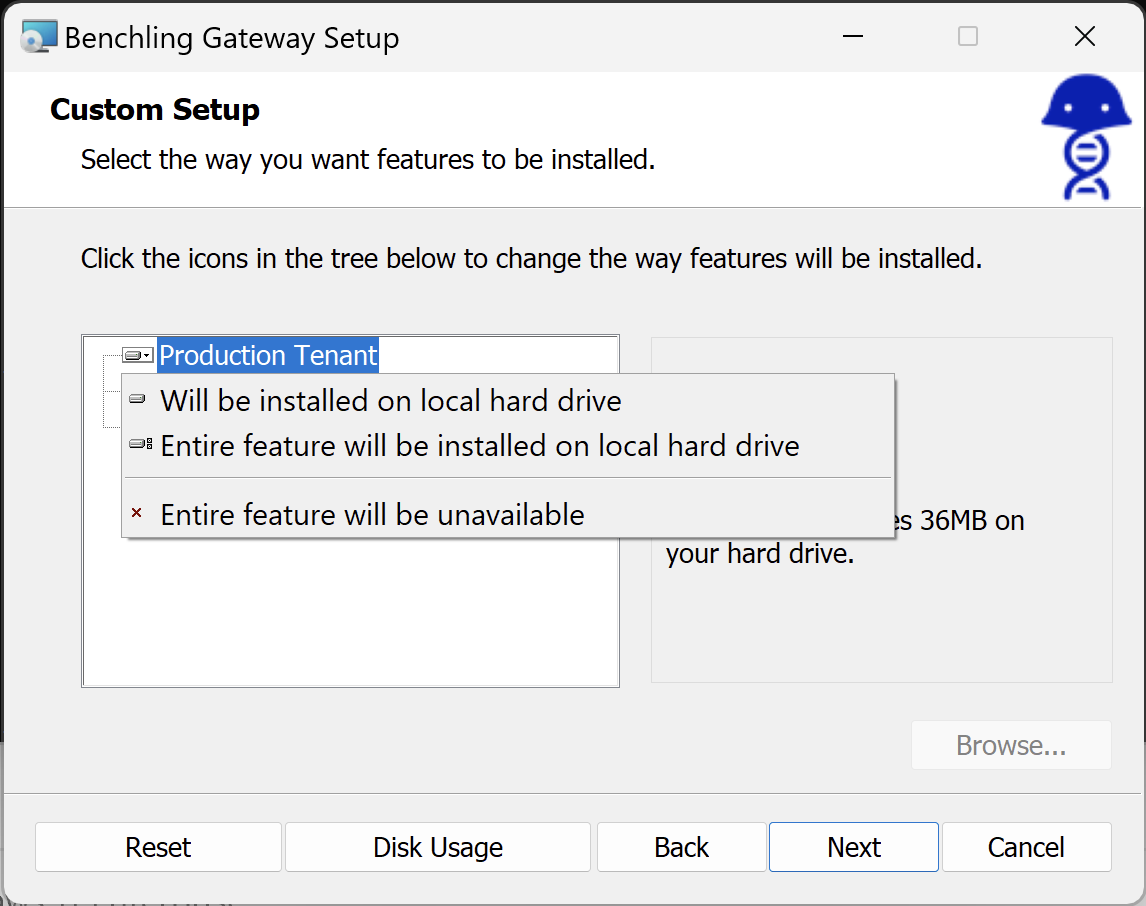Open Disk Usage details

click(x=438, y=847)
